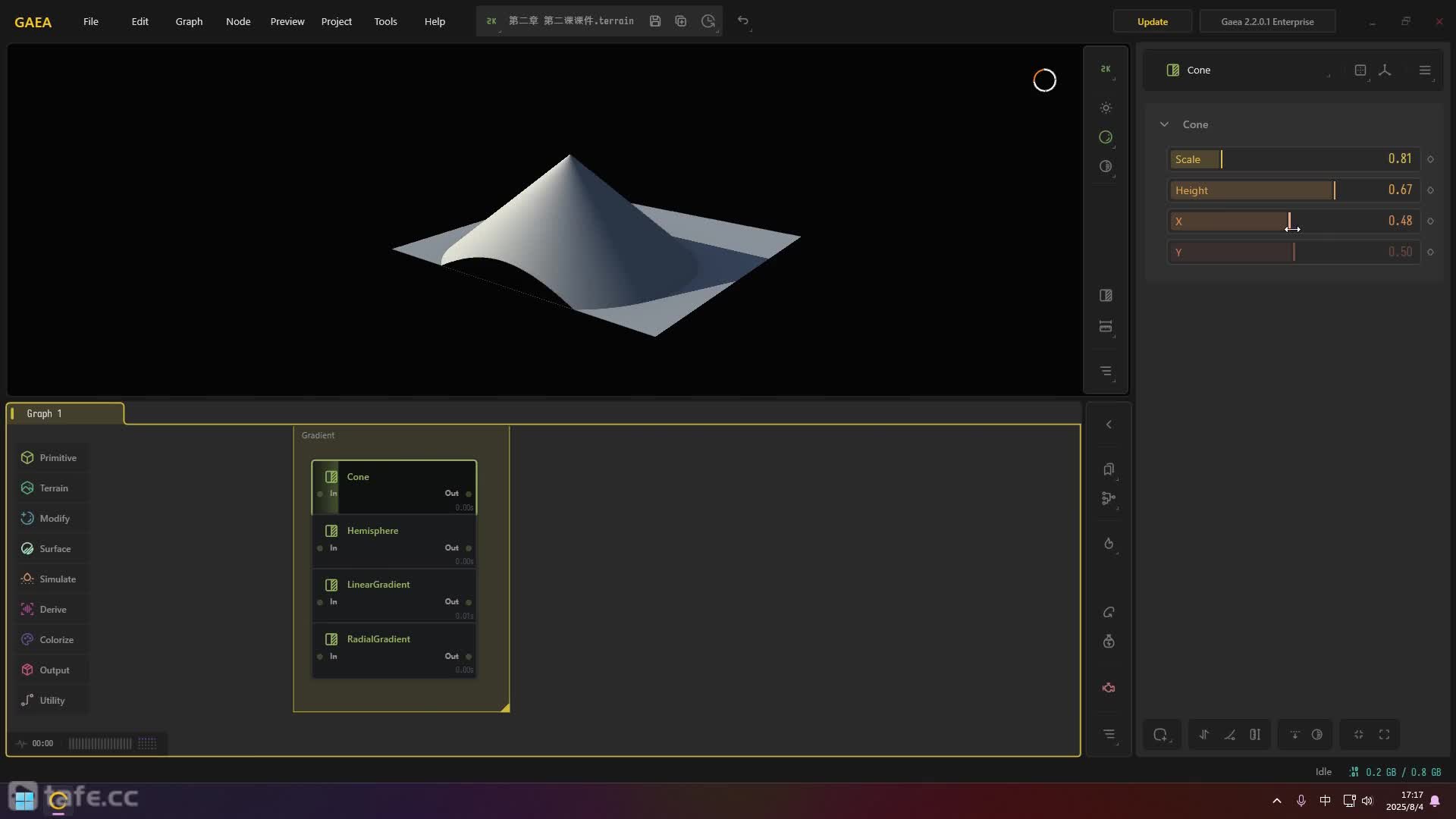This screenshot has width=1456, height=819.
Task: Switch to the Graph 1 tab
Action: click(x=45, y=413)
